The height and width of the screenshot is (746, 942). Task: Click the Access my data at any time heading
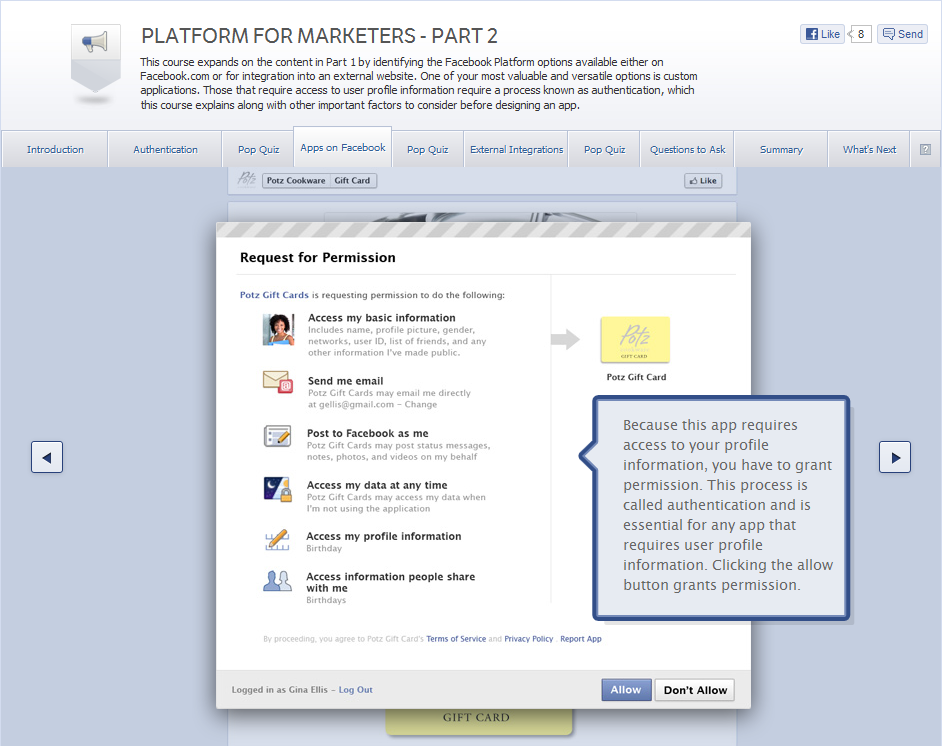[x=377, y=485]
